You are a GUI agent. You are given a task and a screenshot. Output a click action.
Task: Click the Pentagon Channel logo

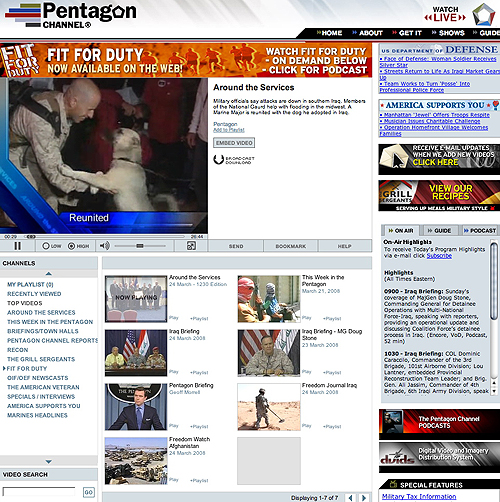(x=71, y=15)
